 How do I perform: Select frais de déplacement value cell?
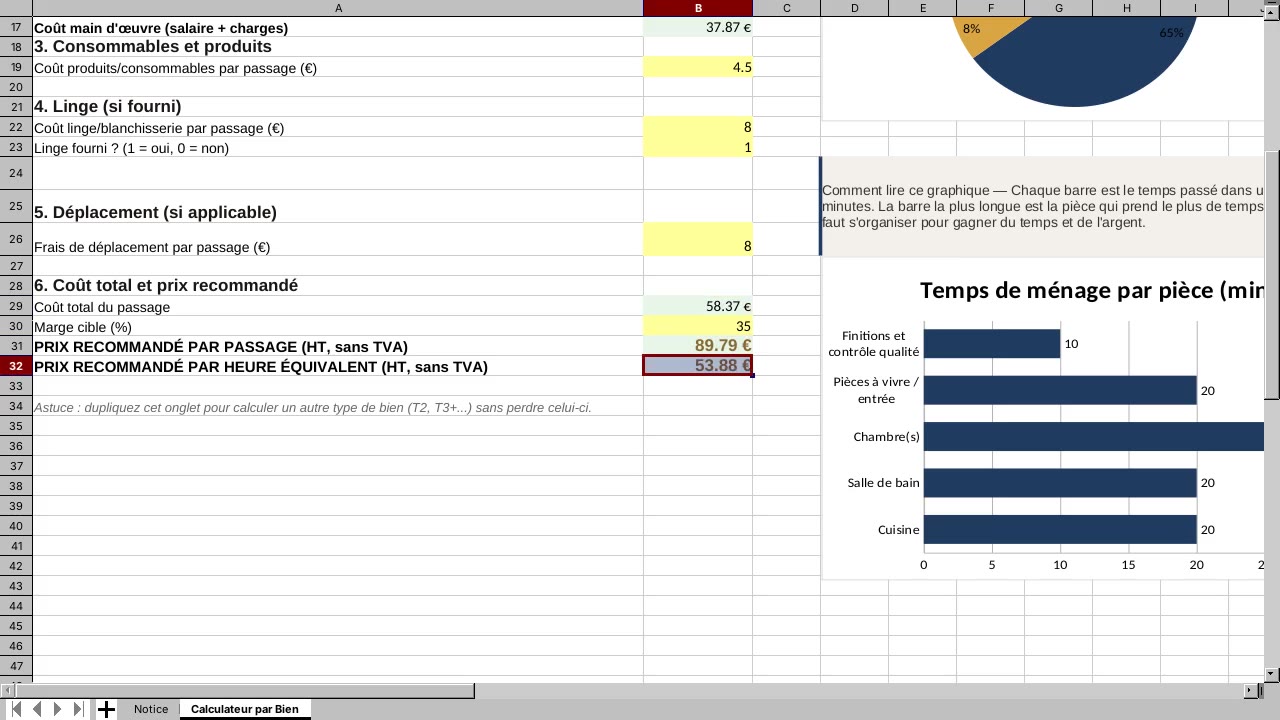click(x=698, y=239)
